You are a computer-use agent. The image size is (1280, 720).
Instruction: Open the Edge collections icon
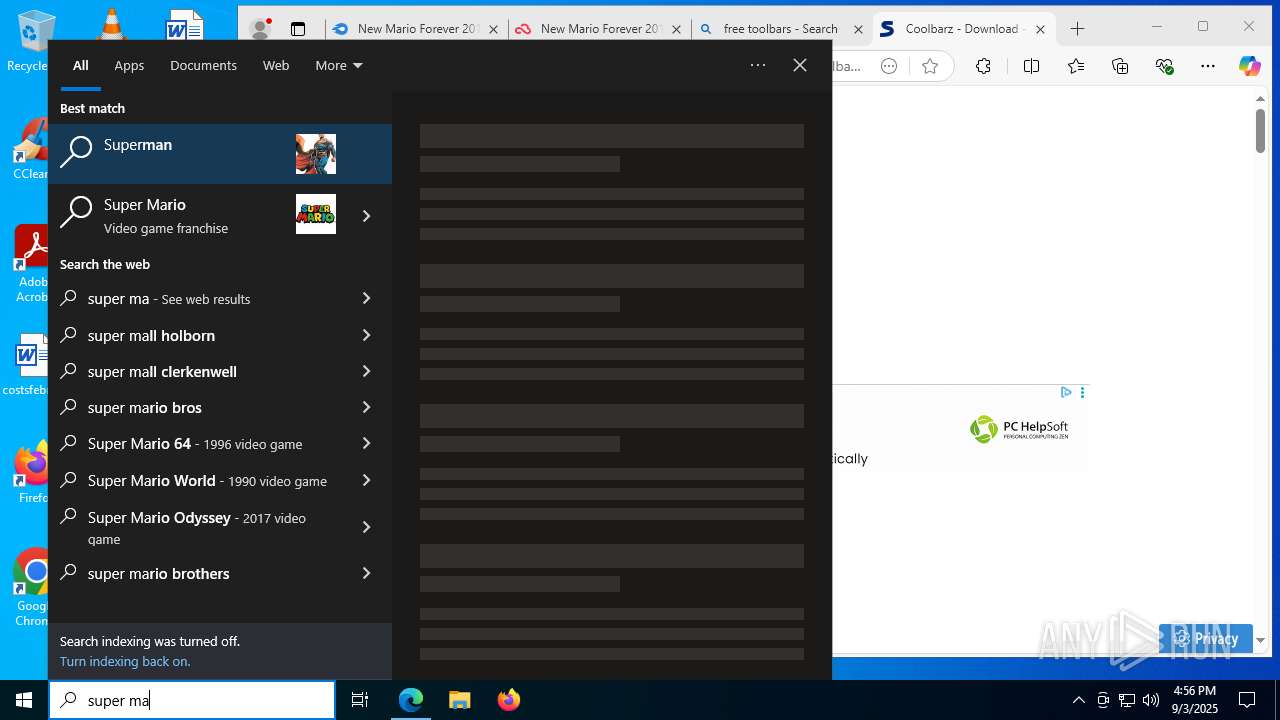[1120, 66]
